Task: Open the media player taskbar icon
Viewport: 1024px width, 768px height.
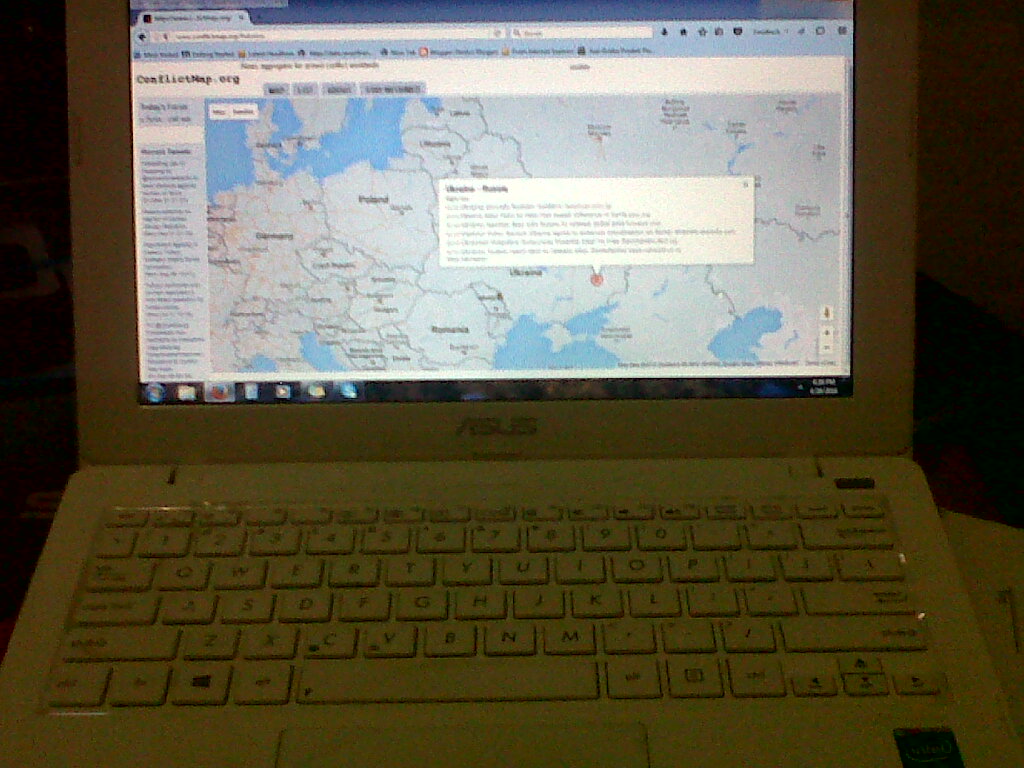Action: tap(283, 391)
